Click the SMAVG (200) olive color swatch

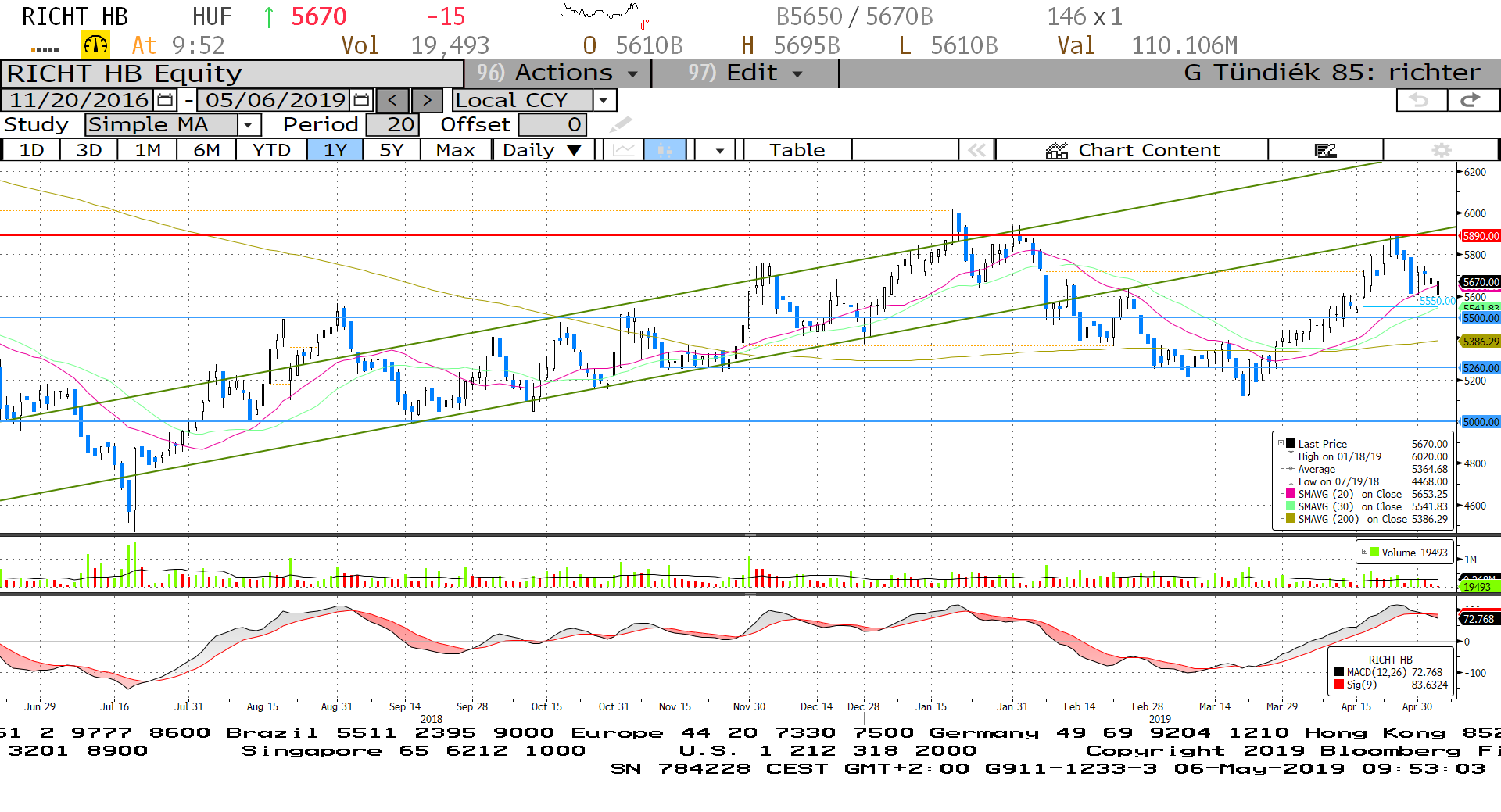[x=1291, y=519]
